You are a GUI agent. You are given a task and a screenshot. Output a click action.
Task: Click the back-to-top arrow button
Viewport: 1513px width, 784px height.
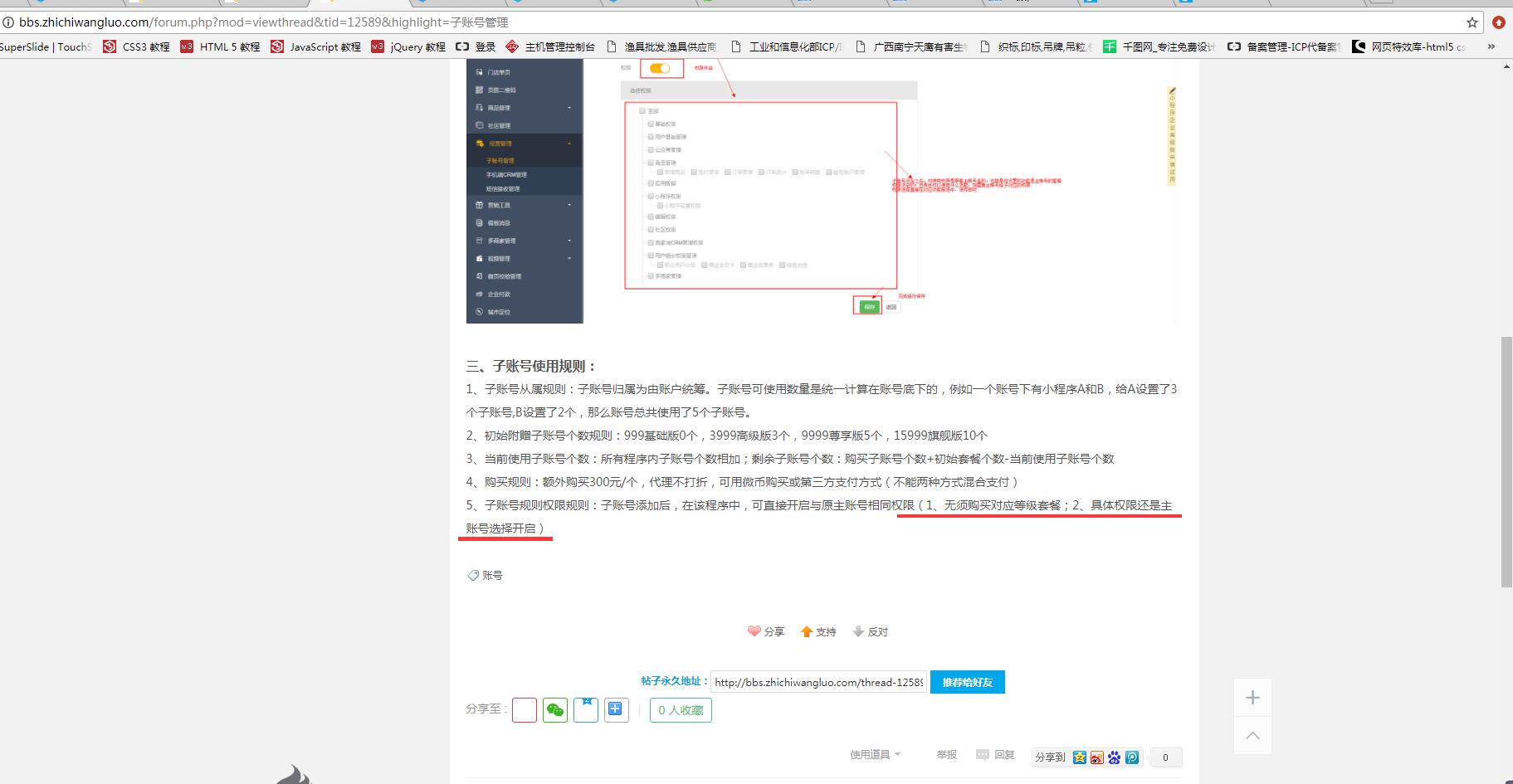click(x=1252, y=736)
